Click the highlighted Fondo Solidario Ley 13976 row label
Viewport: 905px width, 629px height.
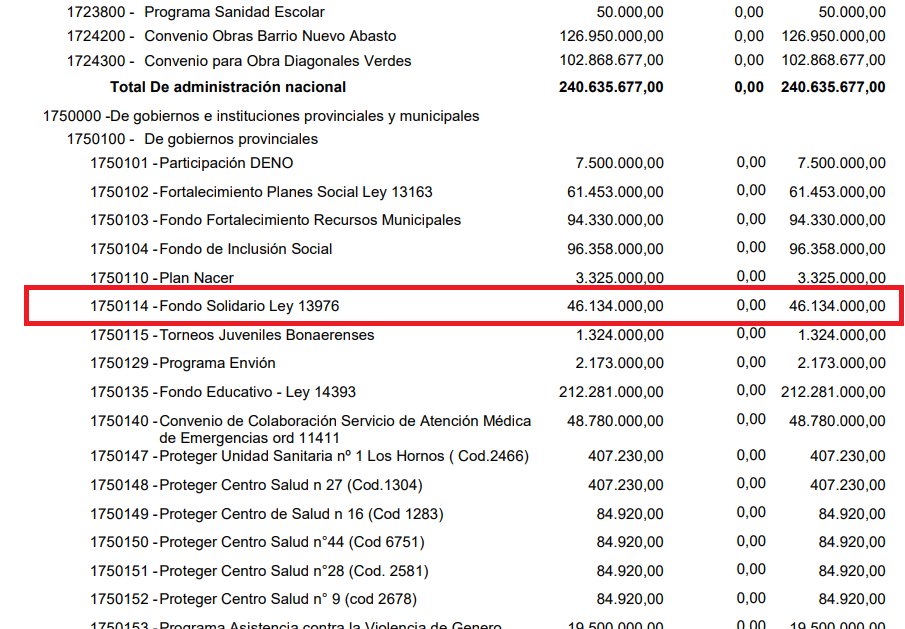[x=256, y=306]
